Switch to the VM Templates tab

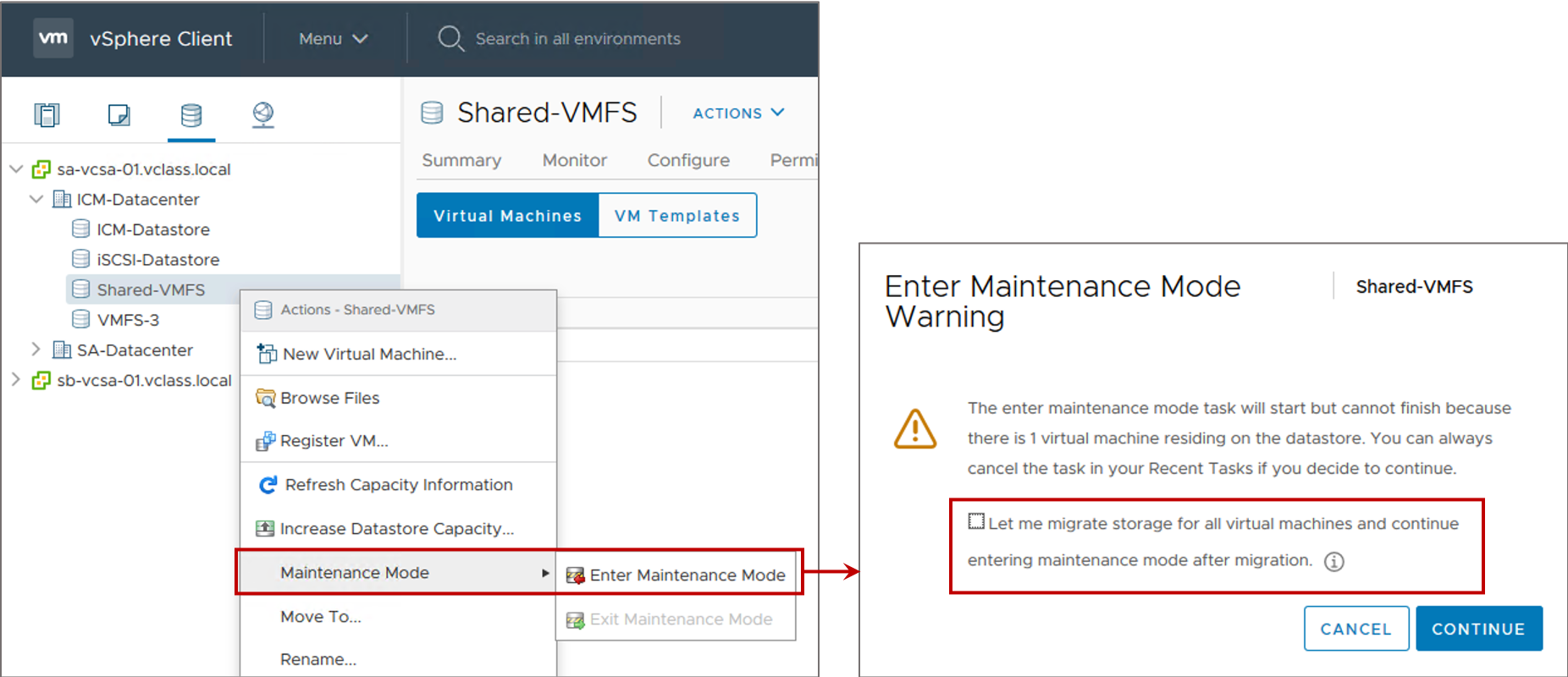pos(677,216)
